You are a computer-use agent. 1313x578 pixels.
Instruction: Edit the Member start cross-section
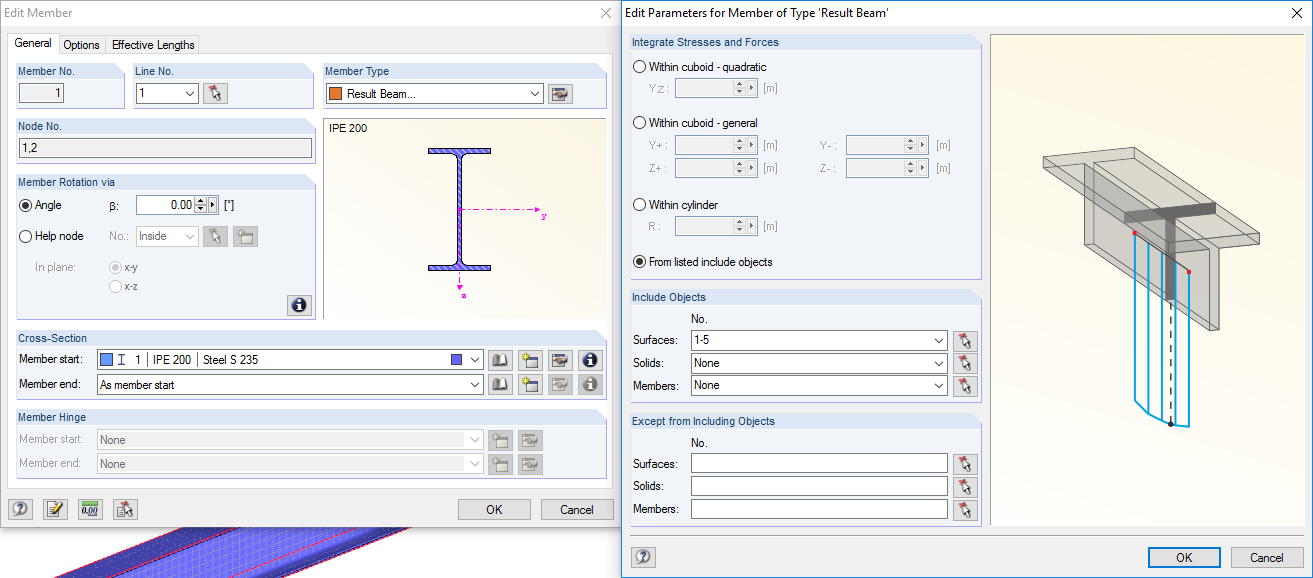point(560,359)
